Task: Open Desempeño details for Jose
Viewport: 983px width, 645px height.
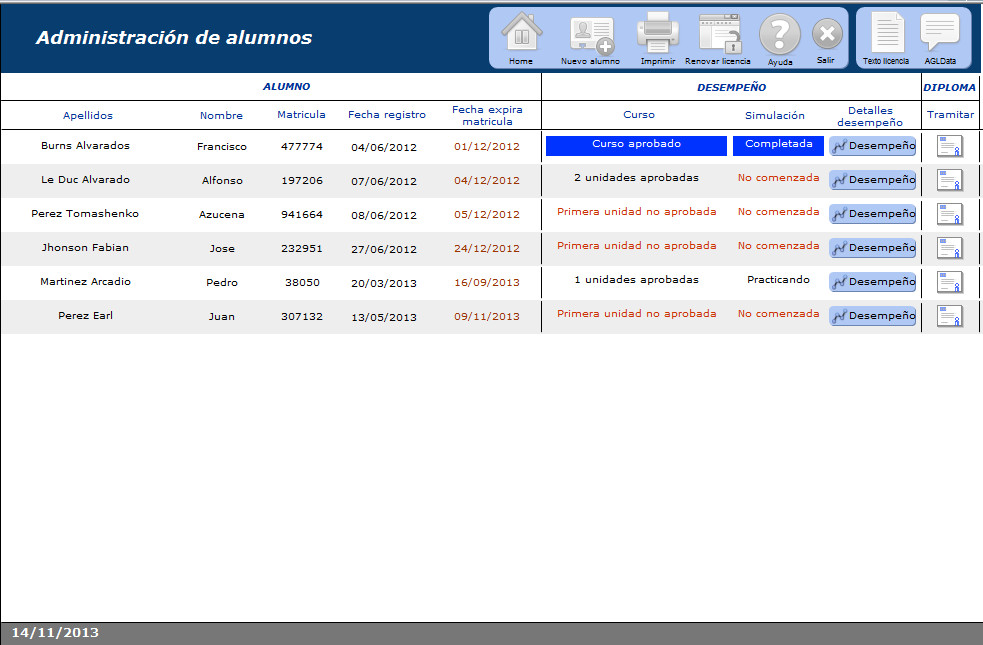Action: tap(873, 248)
